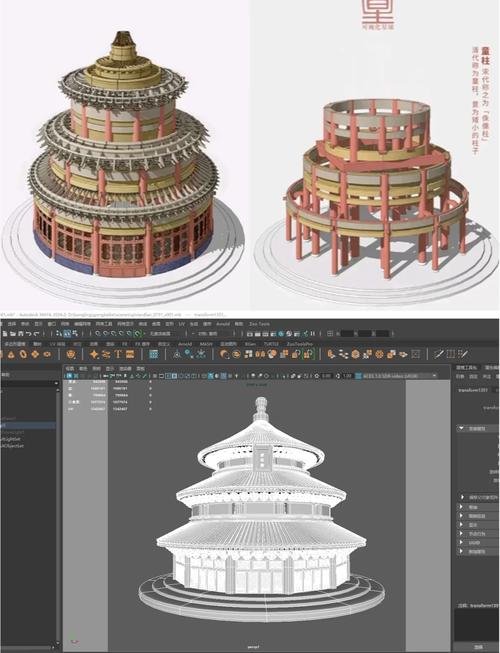Viewport: 500px width, 653px height.
Task: Open the 着色 viewport panel menu
Action: click(83, 369)
